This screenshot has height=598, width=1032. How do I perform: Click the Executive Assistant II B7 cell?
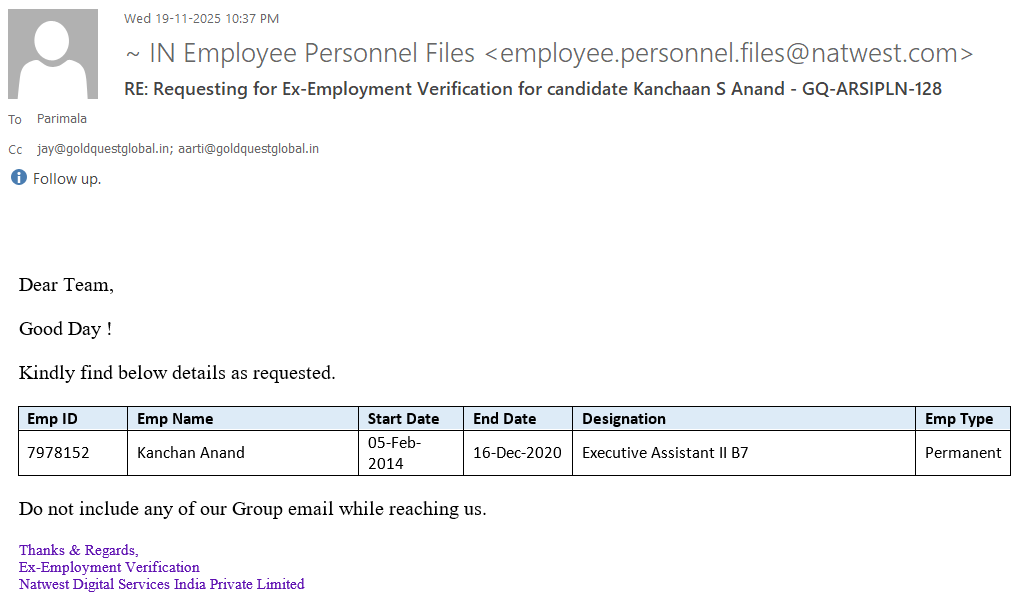(x=665, y=453)
